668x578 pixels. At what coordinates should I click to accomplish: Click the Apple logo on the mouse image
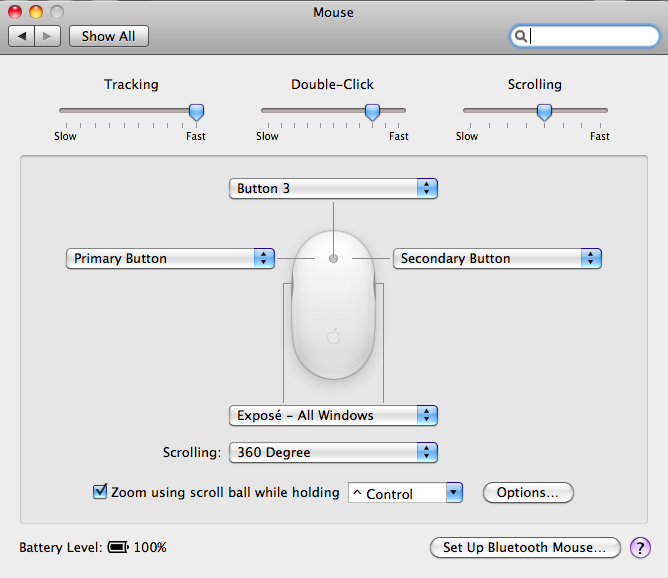(334, 336)
